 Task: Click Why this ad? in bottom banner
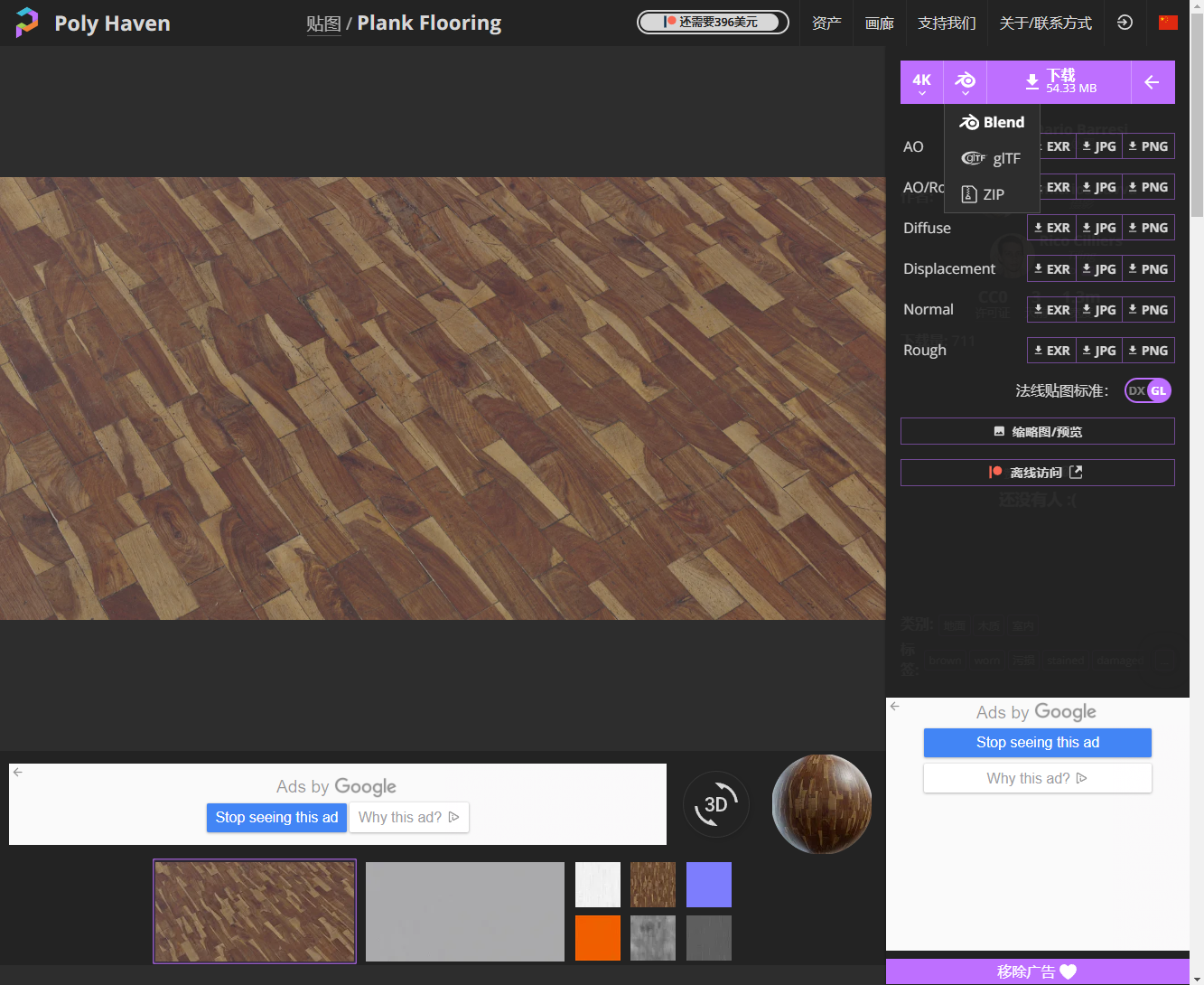pyautogui.click(x=409, y=817)
